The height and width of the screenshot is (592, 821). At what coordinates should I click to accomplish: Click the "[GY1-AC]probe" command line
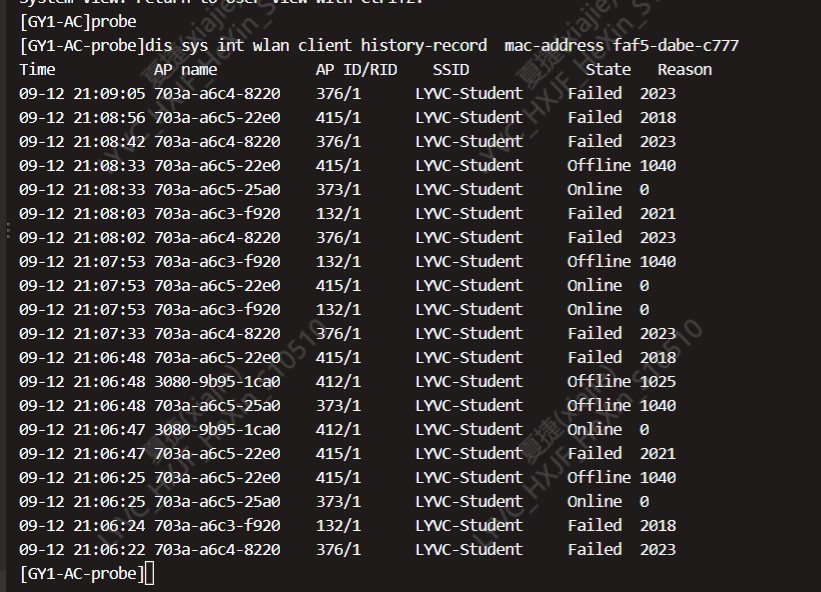coord(78,21)
